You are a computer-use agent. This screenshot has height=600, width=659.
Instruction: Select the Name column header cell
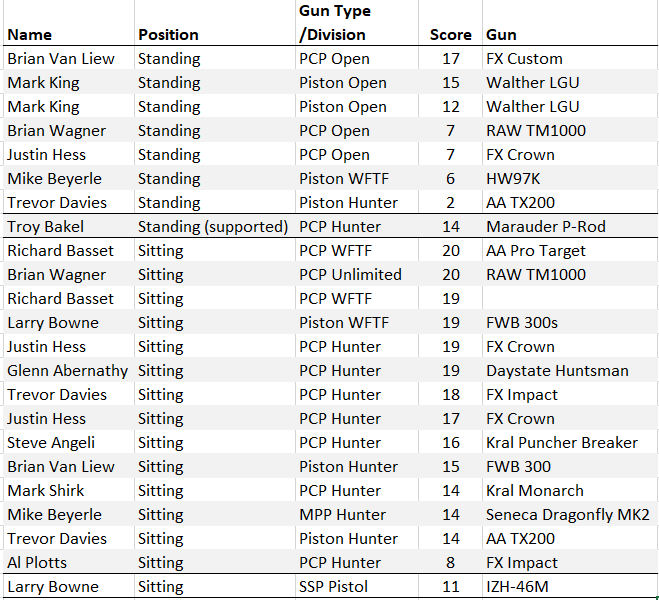pos(69,23)
